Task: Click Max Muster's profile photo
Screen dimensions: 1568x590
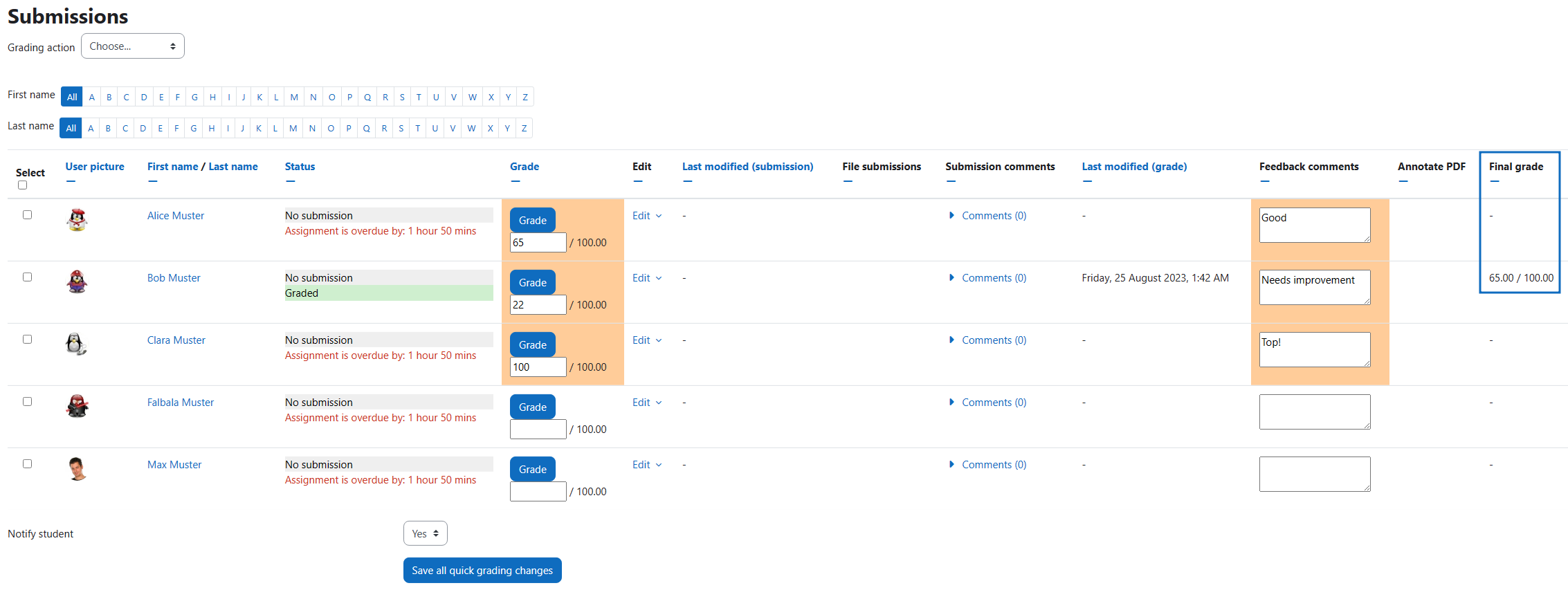Action: (77, 469)
